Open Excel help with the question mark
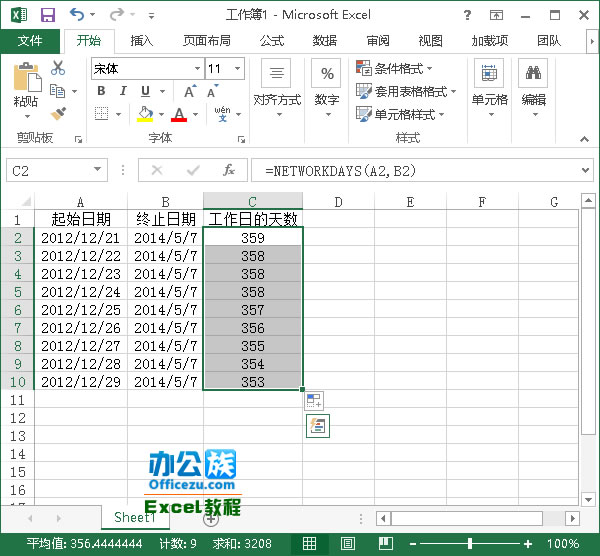 pos(467,15)
